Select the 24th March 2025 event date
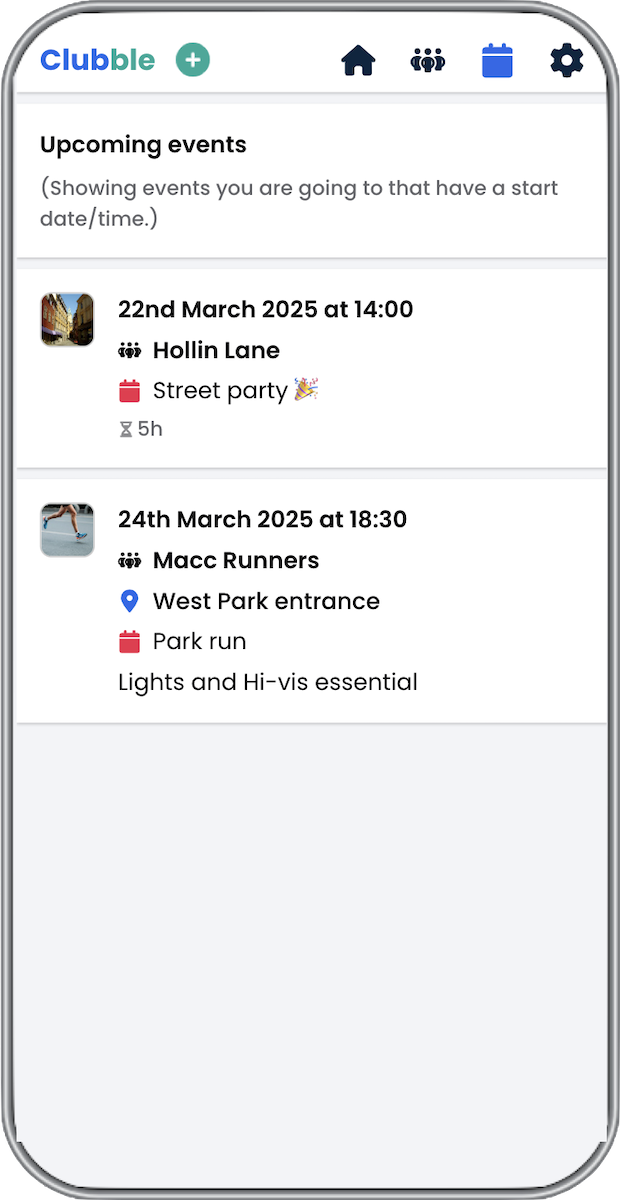This screenshot has width=620, height=1200. click(262, 520)
